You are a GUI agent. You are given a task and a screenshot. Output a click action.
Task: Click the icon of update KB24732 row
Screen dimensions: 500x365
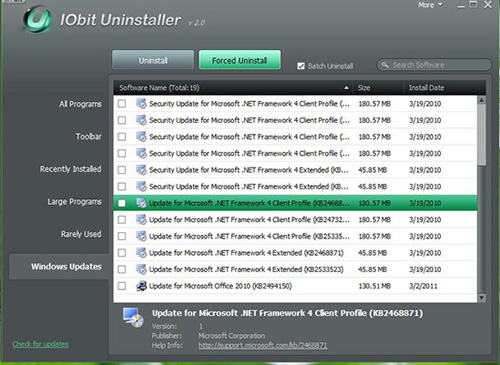[141, 220]
